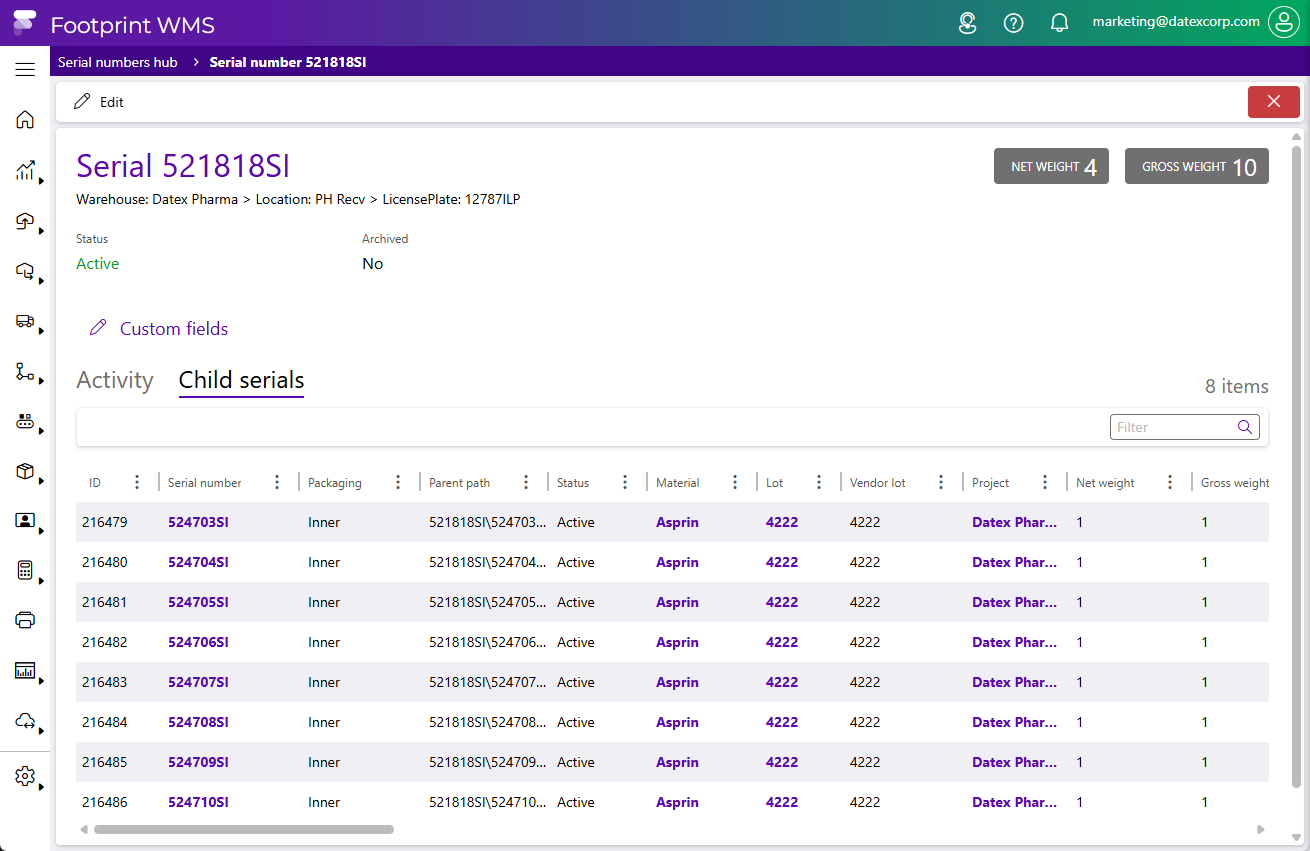Viewport: 1310px width, 851px height.
Task: Click the box inventory sidebar icon
Action: (x=25, y=471)
